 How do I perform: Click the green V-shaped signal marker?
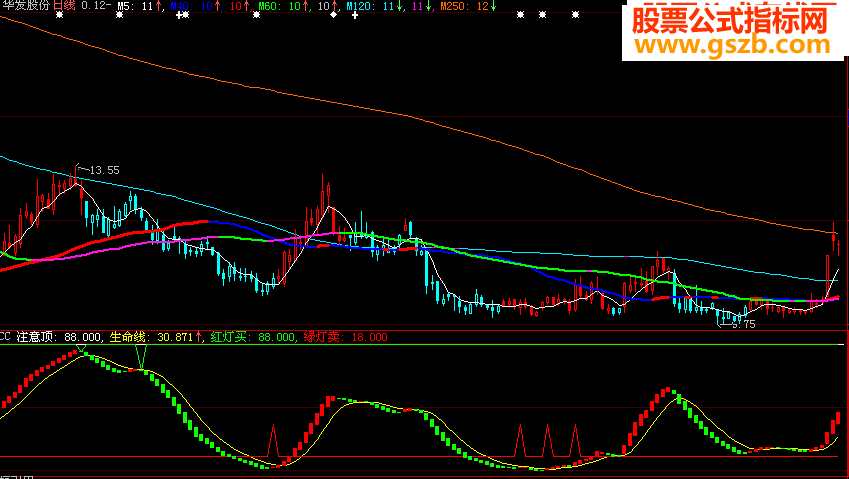(141, 357)
